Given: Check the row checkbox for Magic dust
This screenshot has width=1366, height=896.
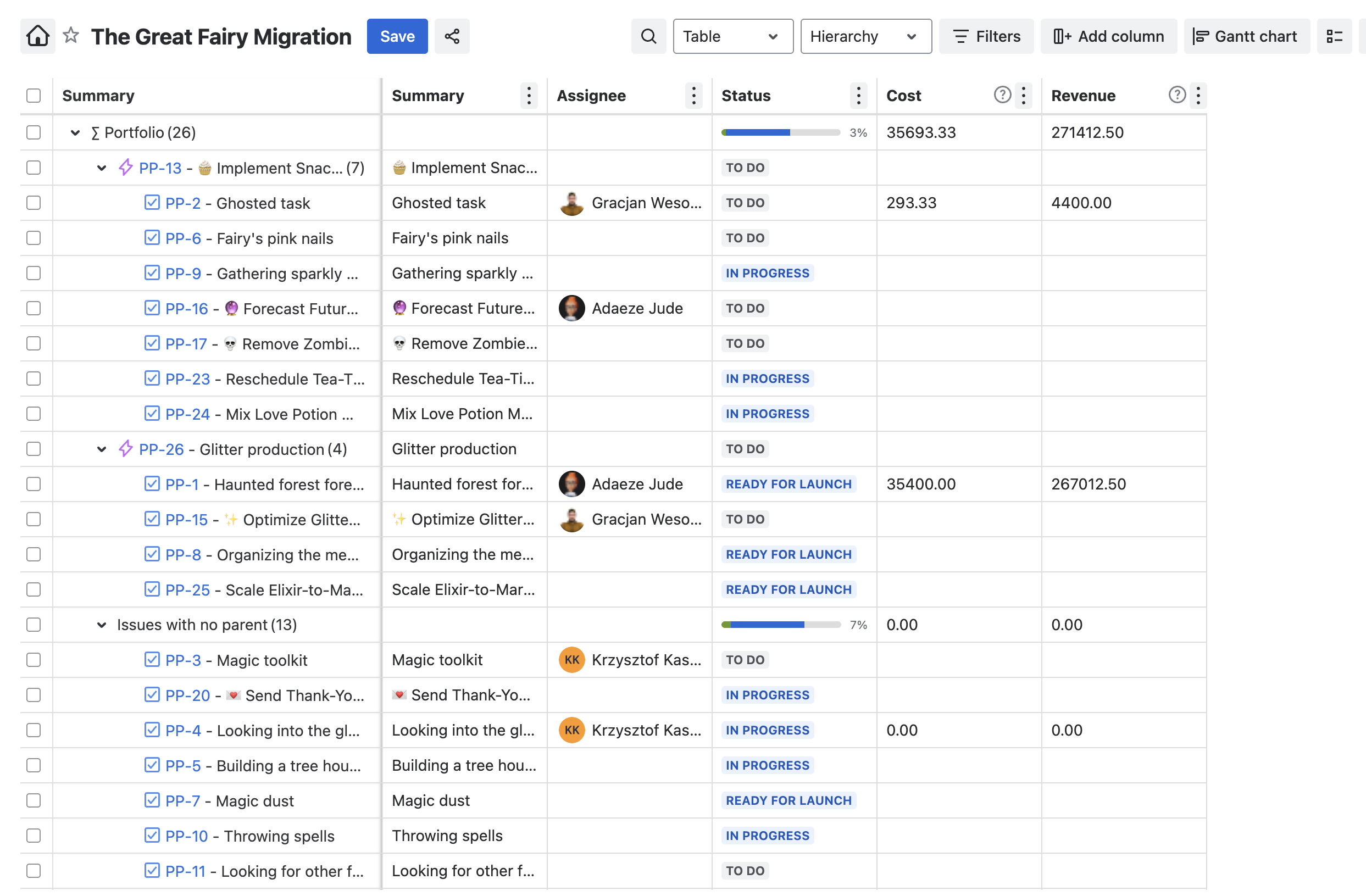Looking at the screenshot, I should (34, 800).
